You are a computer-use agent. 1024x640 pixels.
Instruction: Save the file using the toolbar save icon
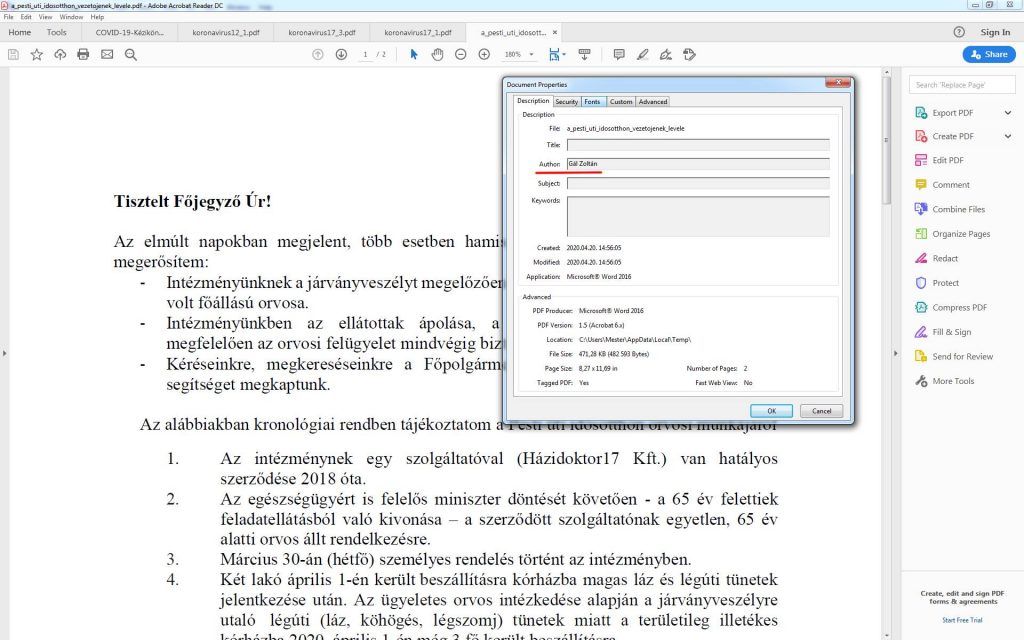13,55
